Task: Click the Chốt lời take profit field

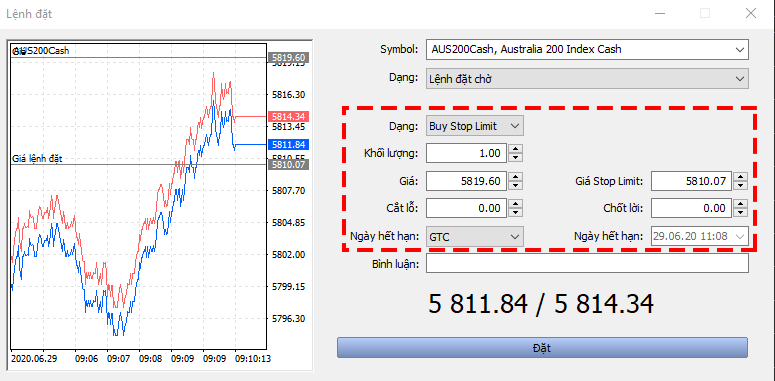Action: point(691,208)
